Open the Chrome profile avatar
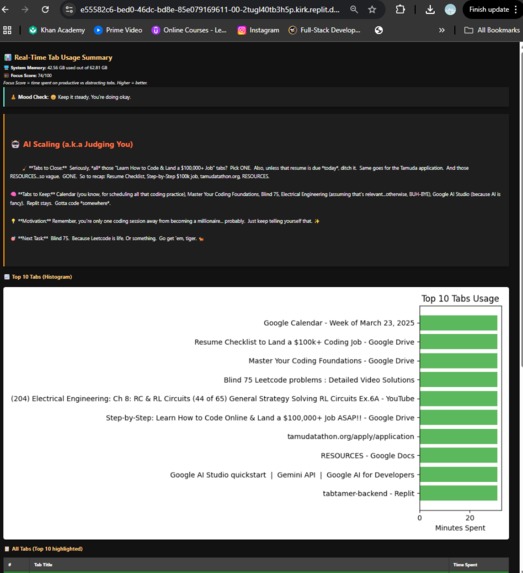Screen dimensions: 523x573 (450, 10)
